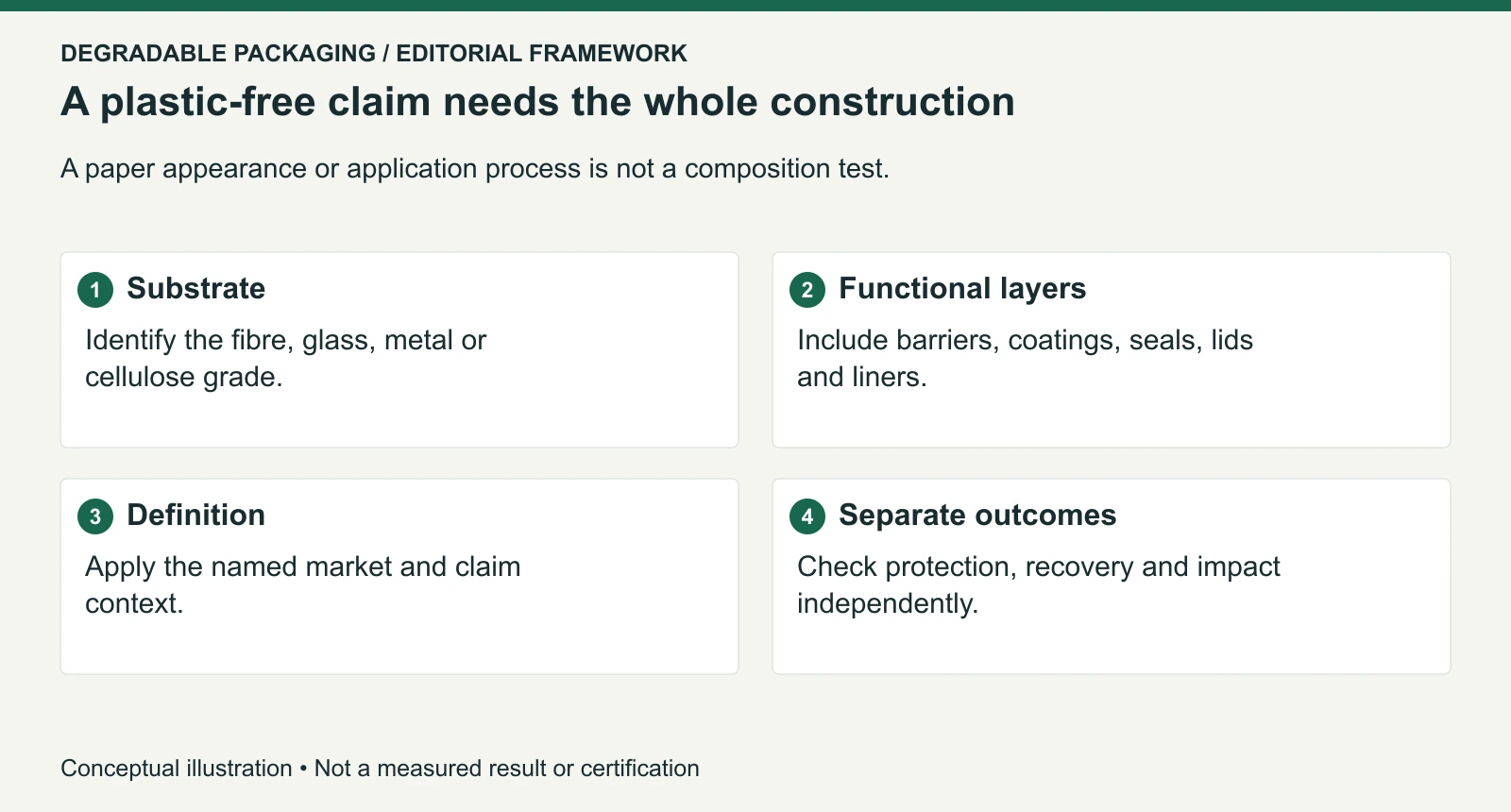Click the number 1 badge beside Substrate
Image resolution: width=1511 pixels, height=812 pixels.
click(x=95, y=290)
